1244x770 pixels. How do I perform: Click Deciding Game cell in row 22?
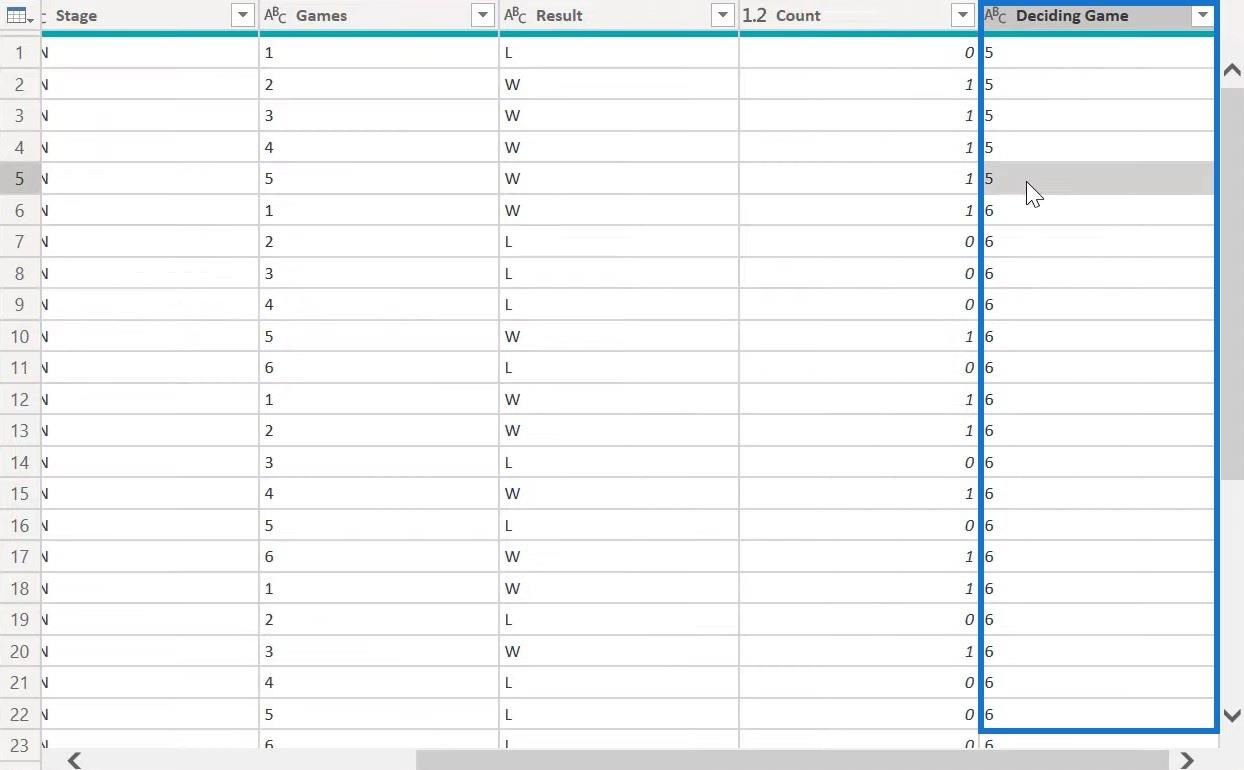tap(1098, 715)
